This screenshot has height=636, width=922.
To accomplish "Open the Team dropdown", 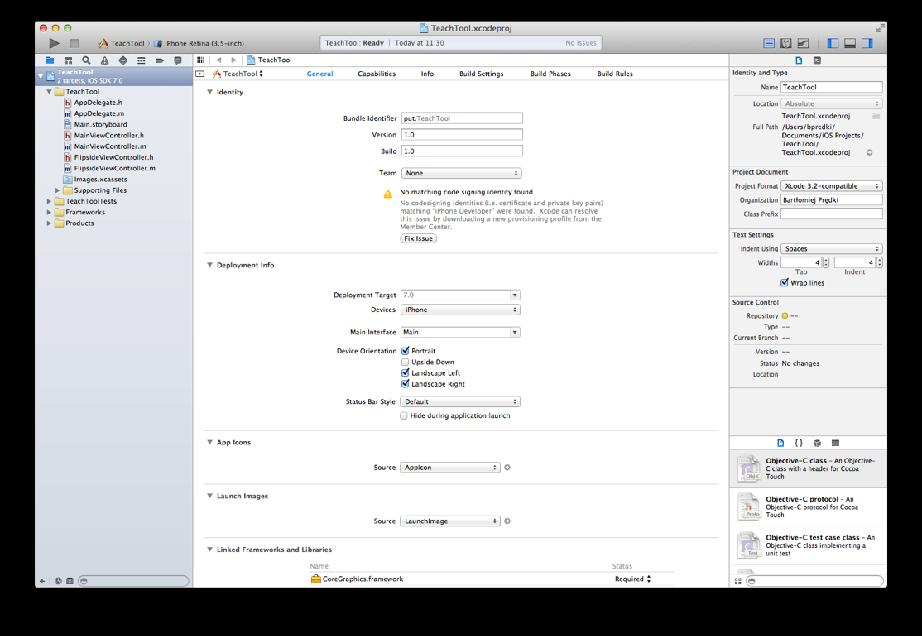I will point(461,173).
